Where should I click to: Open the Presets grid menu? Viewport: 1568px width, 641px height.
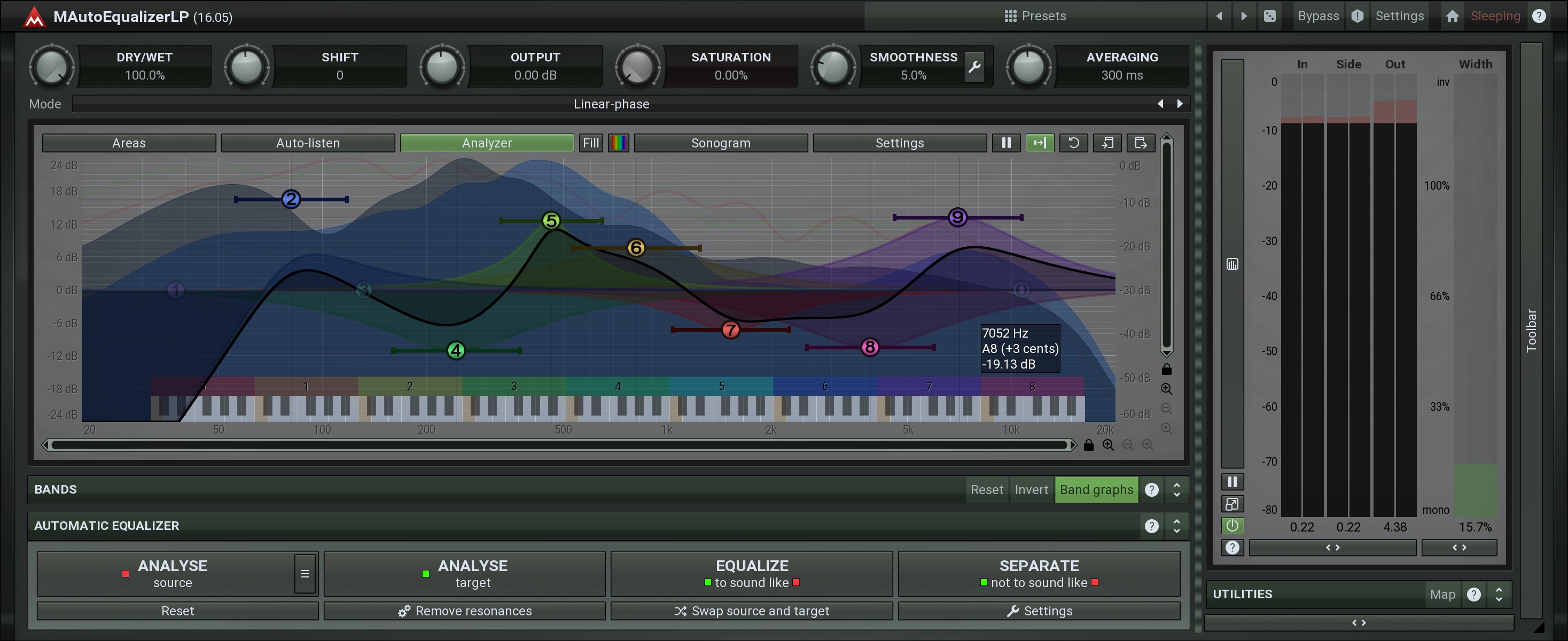pyautogui.click(x=1010, y=16)
